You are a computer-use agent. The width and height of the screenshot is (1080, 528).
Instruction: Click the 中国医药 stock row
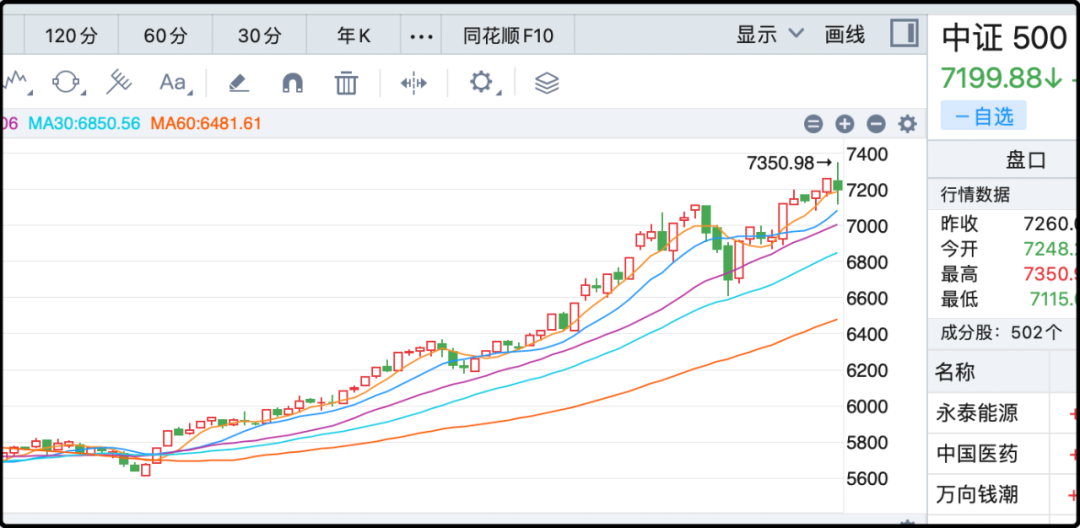pos(1004,454)
